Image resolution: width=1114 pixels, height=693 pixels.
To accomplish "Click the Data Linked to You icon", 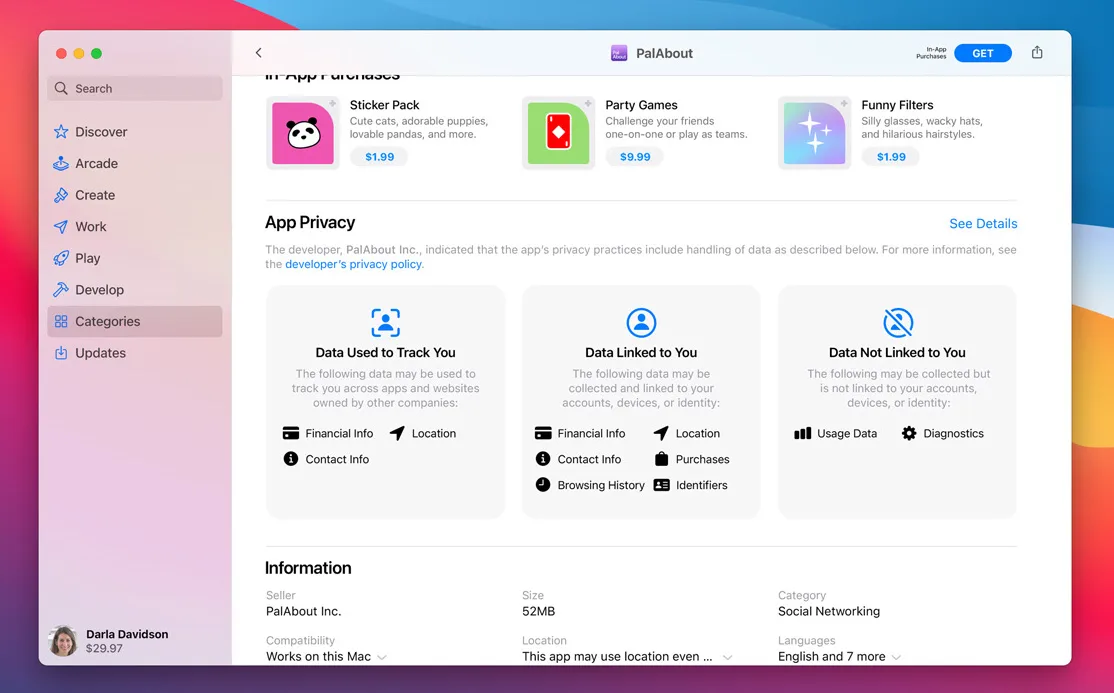I will click(641, 322).
